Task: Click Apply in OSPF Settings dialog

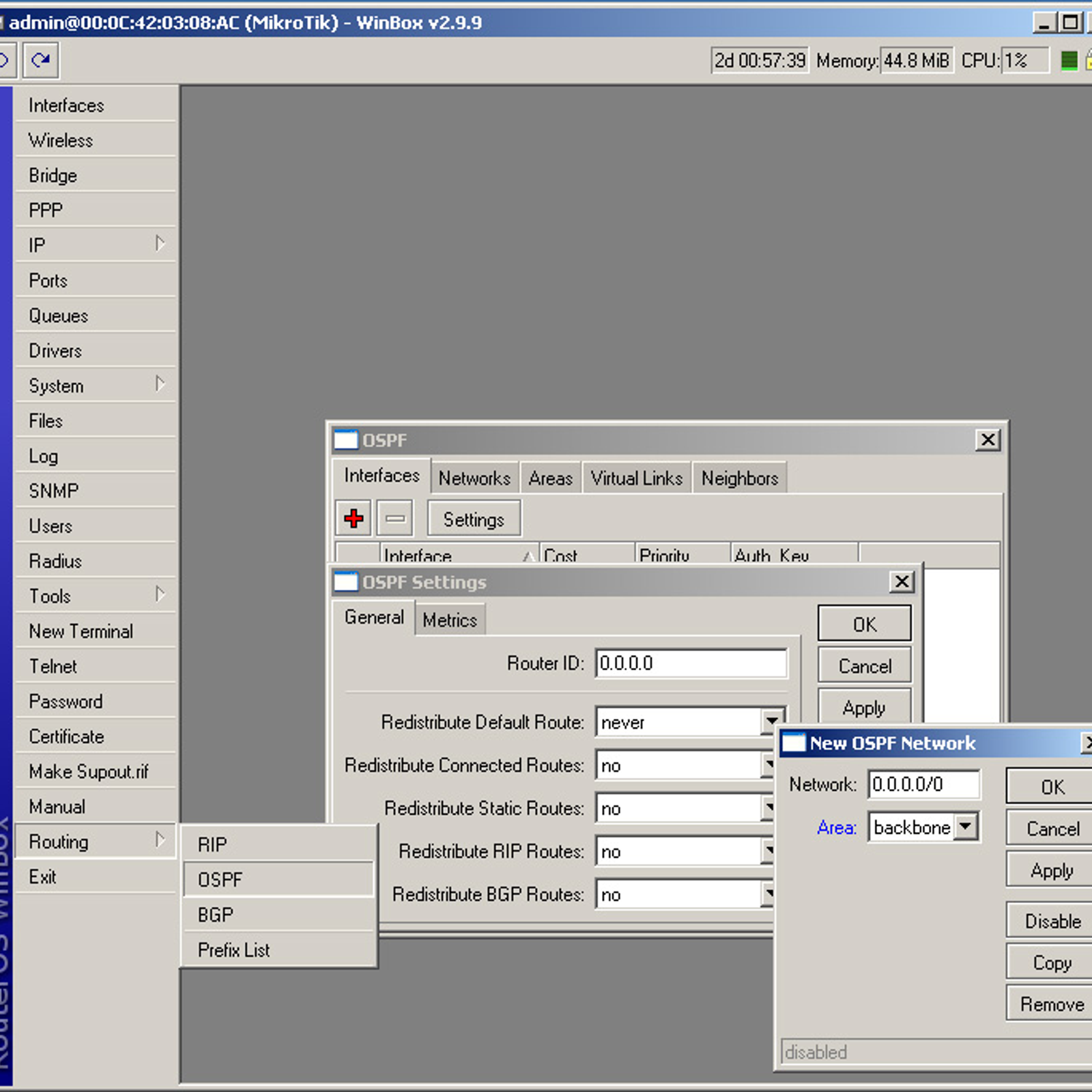Action: tap(864, 707)
